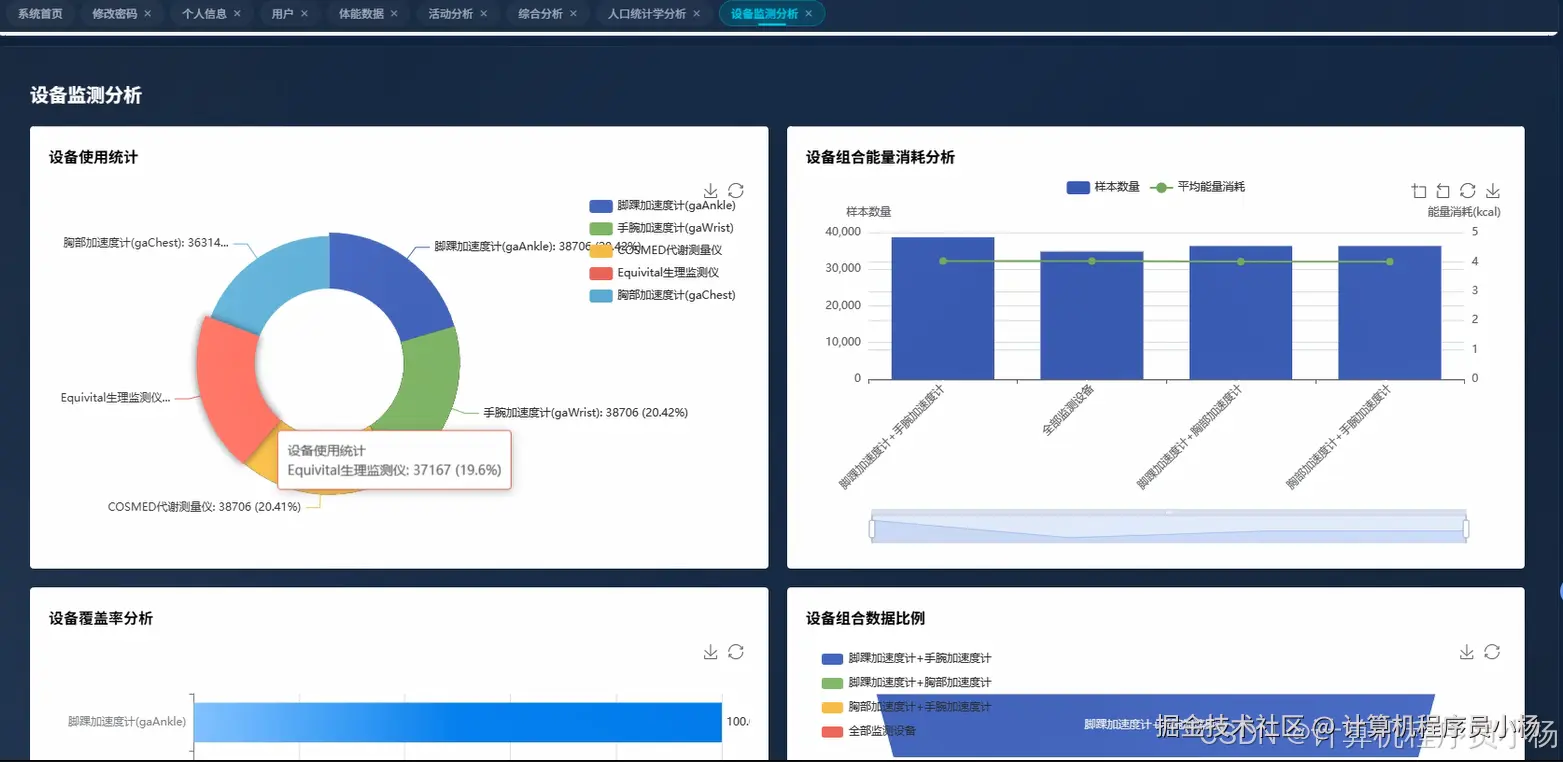Click the middle of the data zoom slider track
1563x762 pixels.
(1169, 528)
